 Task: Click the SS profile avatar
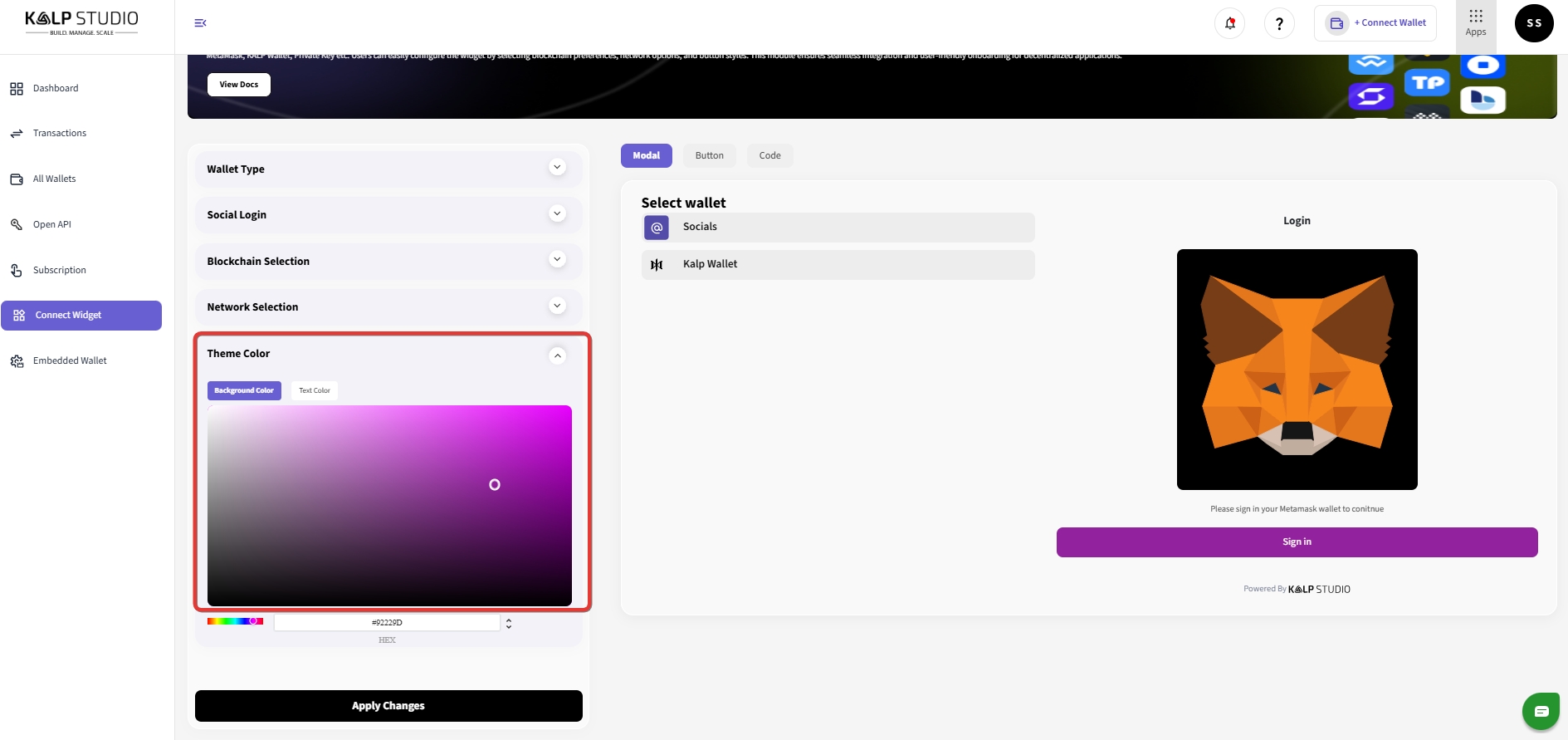point(1533,23)
